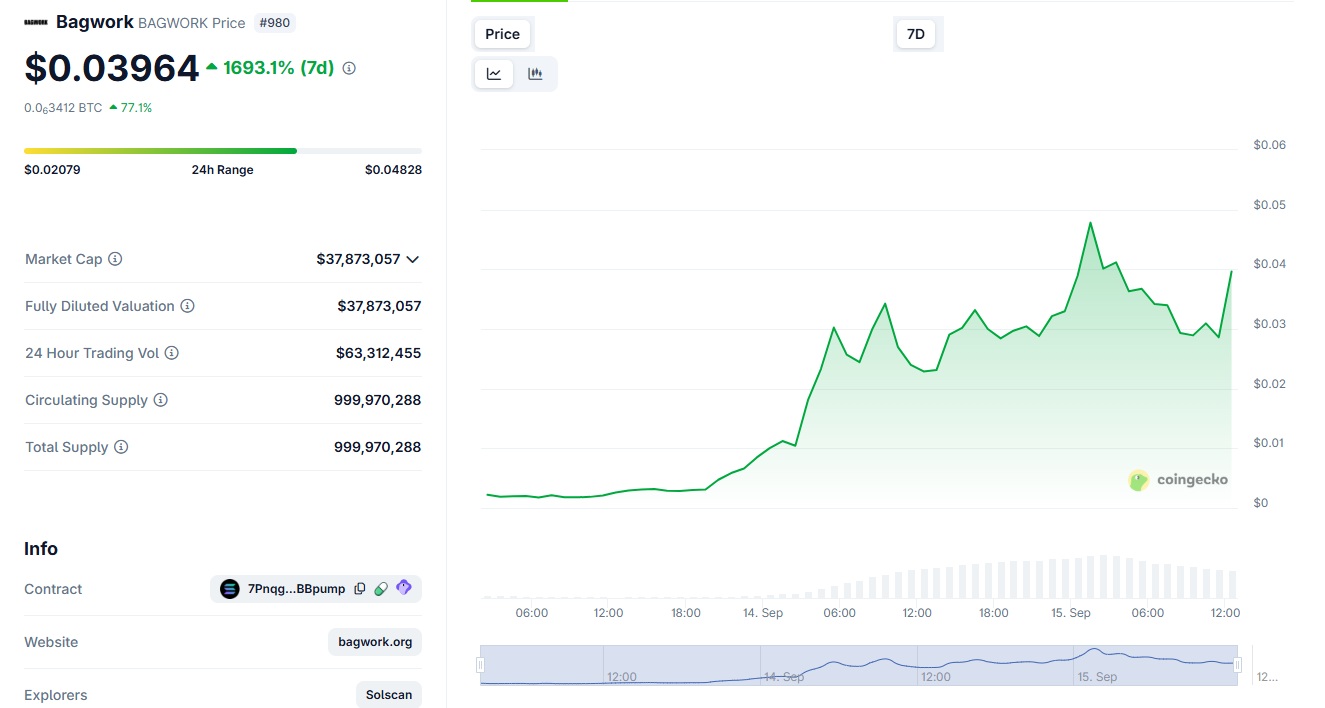This screenshot has width=1325, height=708.
Task: Click the chart price peak near $0.05
Action: (1090, 223)
